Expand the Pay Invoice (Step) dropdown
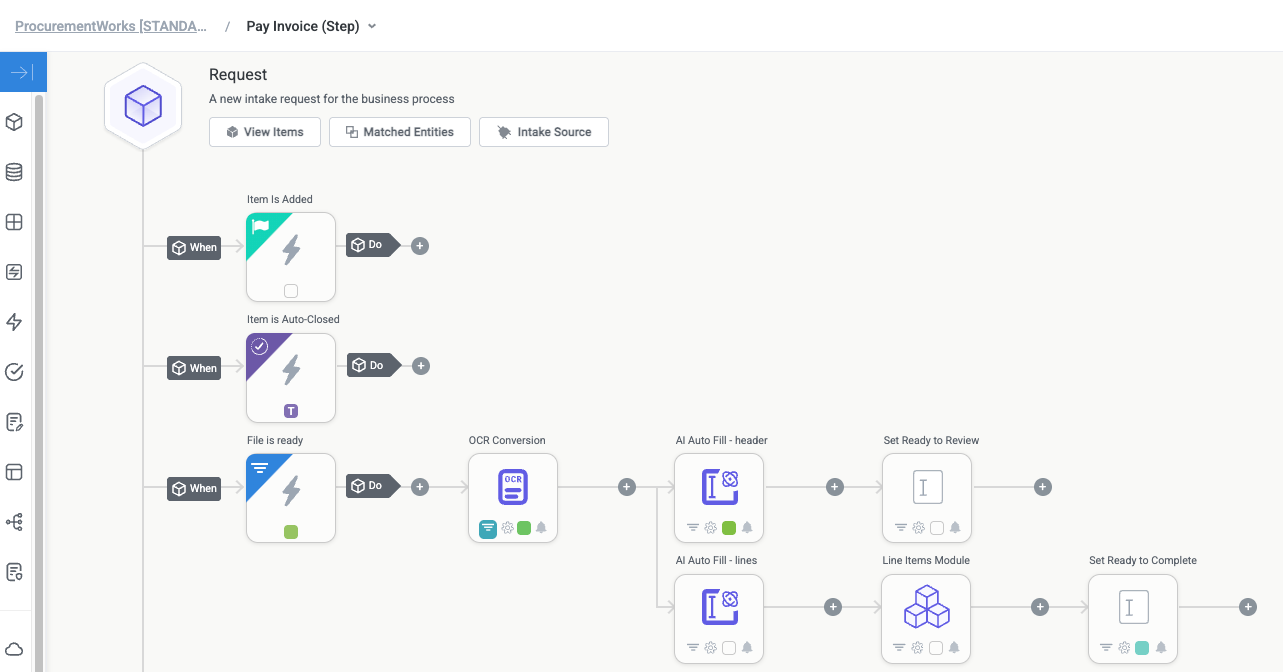Screen dimensions: 1283x672 pos(370,26)
